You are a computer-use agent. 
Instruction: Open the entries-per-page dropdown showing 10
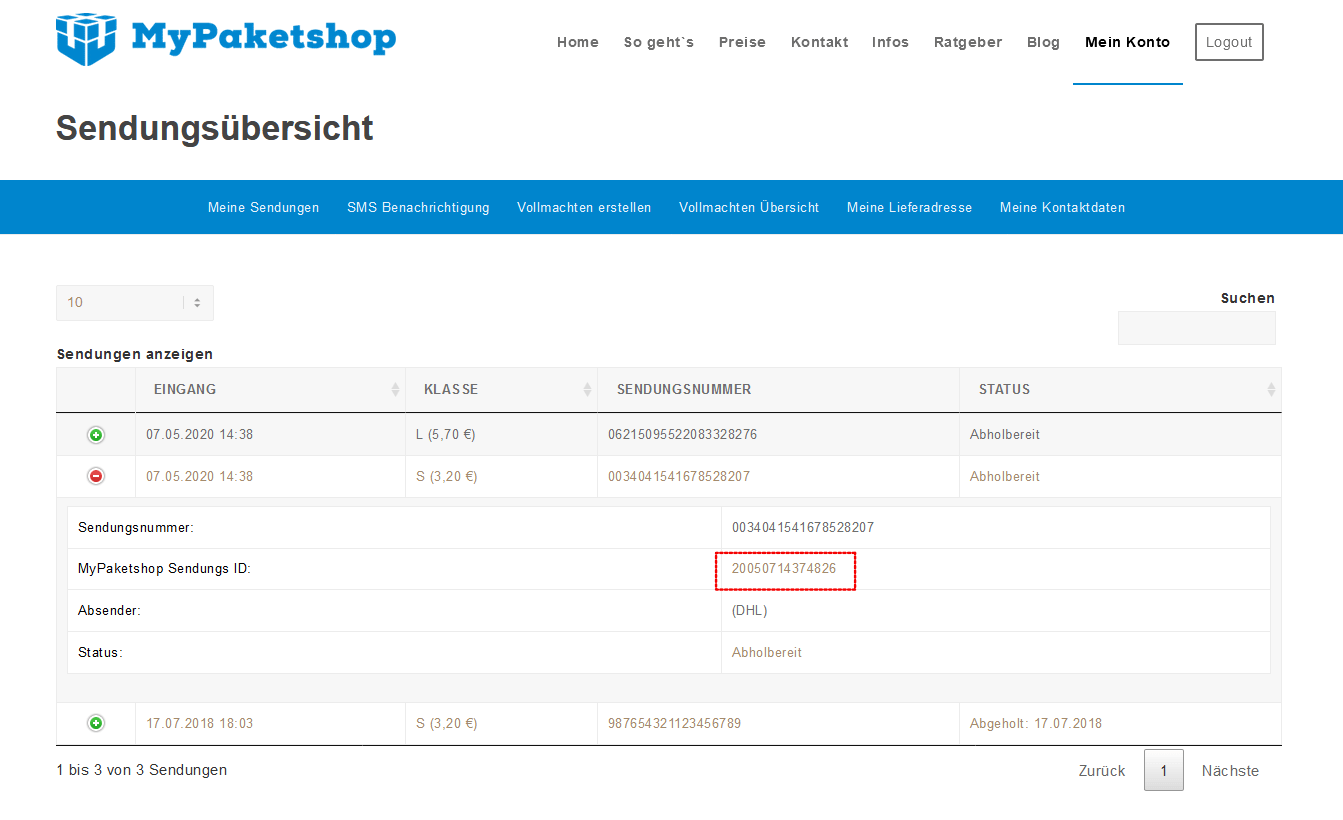pos(135,303)
